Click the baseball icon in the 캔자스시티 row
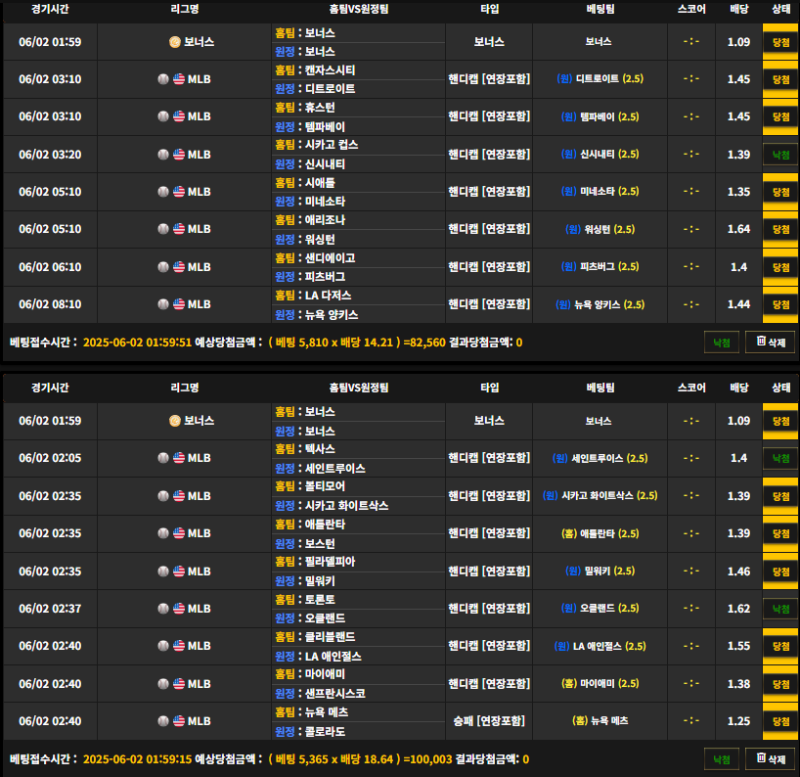The width and height of the screenshot is (800, 777). tap(163, 79)
